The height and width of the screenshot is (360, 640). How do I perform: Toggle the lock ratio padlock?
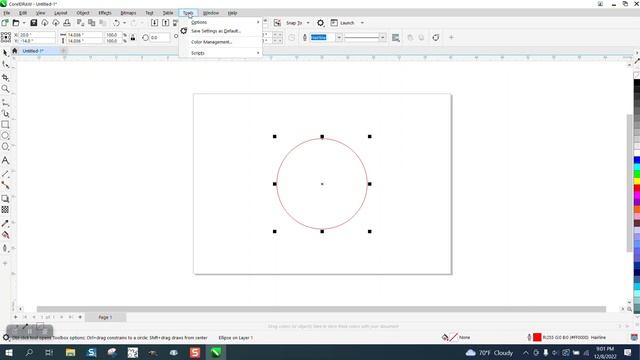click(x=133, y=38)
